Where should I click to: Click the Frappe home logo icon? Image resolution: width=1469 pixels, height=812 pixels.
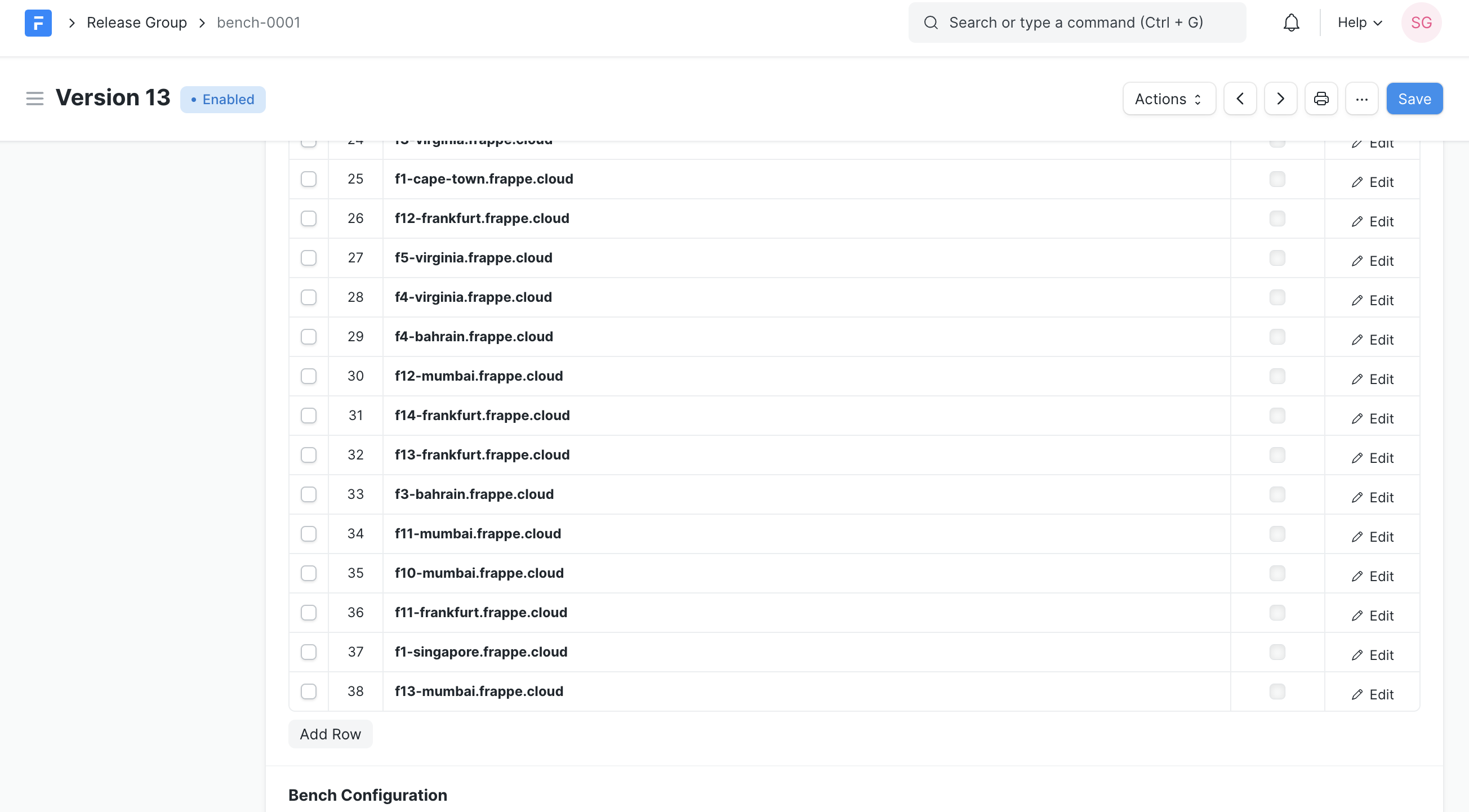(38, 23)
